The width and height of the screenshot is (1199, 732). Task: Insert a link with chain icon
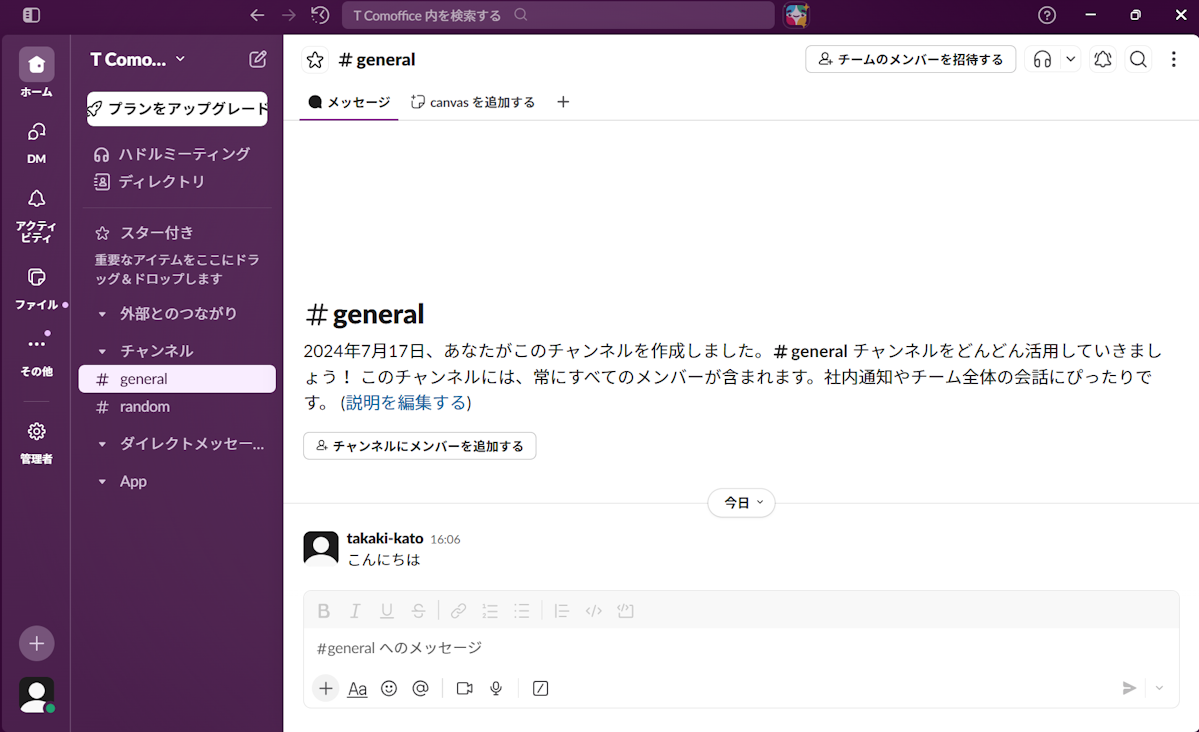[x=458, y=610]
